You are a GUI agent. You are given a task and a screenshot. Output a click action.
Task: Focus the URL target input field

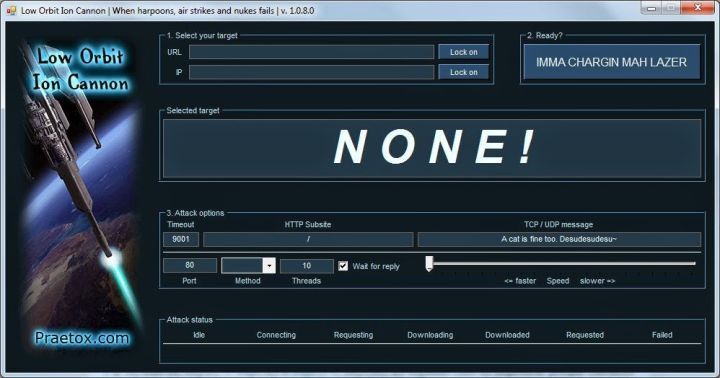[311, 52]
